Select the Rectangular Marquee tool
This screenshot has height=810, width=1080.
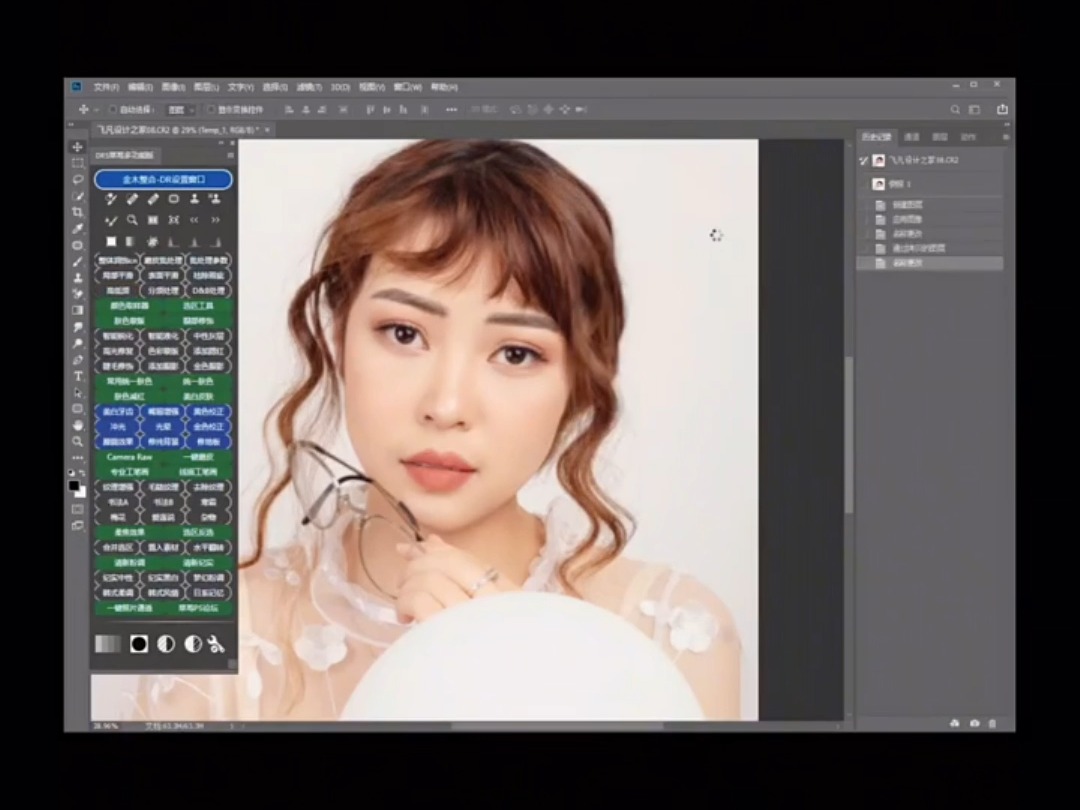click(x=78, y=163)
